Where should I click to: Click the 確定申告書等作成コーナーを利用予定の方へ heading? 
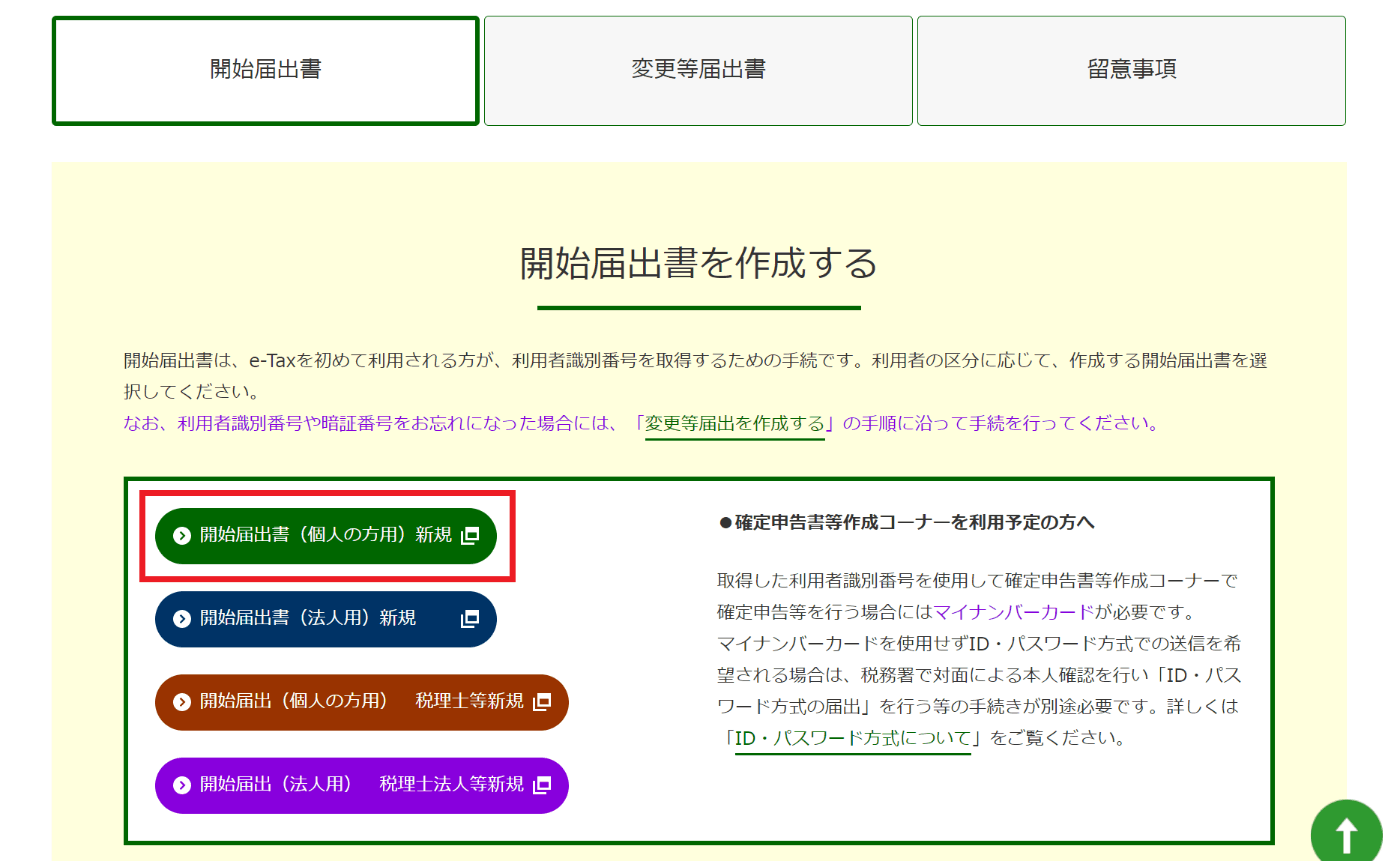click(907, 522)
